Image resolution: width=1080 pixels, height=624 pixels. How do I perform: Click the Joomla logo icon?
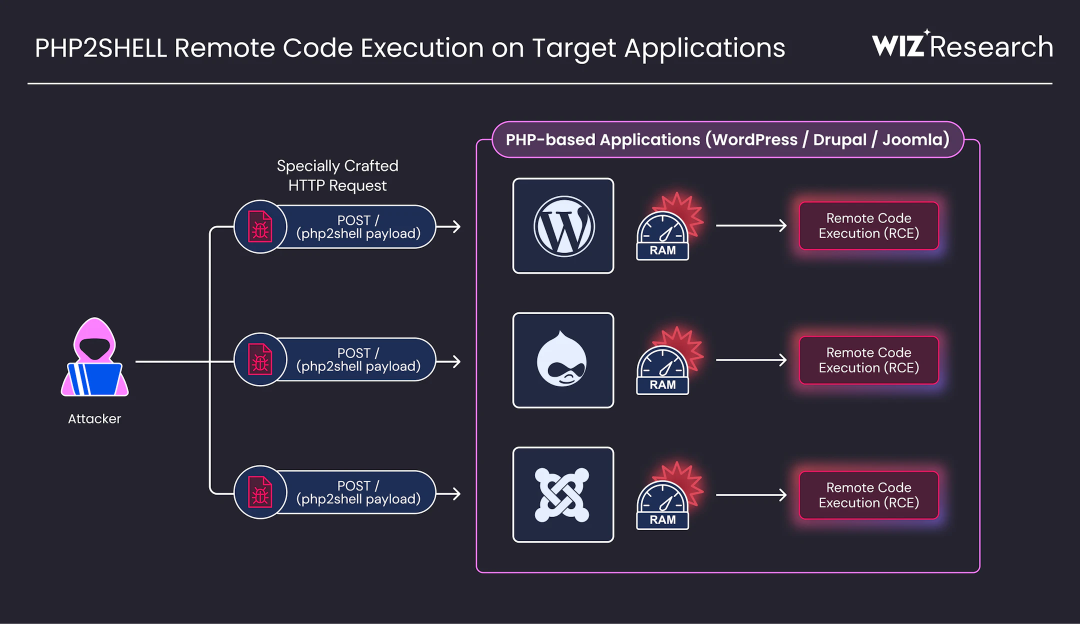(x=563, y=495)
